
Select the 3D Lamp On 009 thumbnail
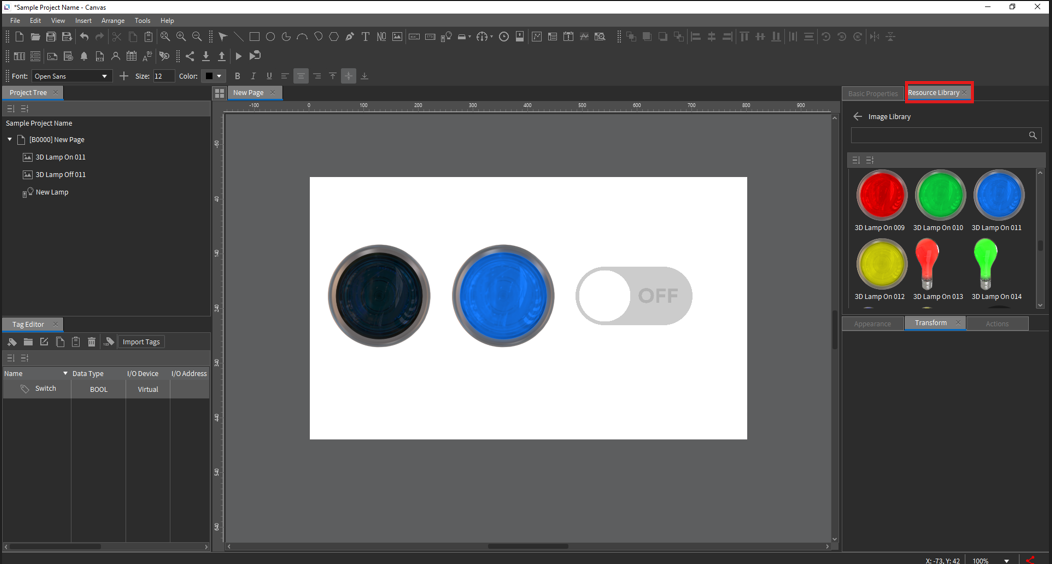click(880, 196)
